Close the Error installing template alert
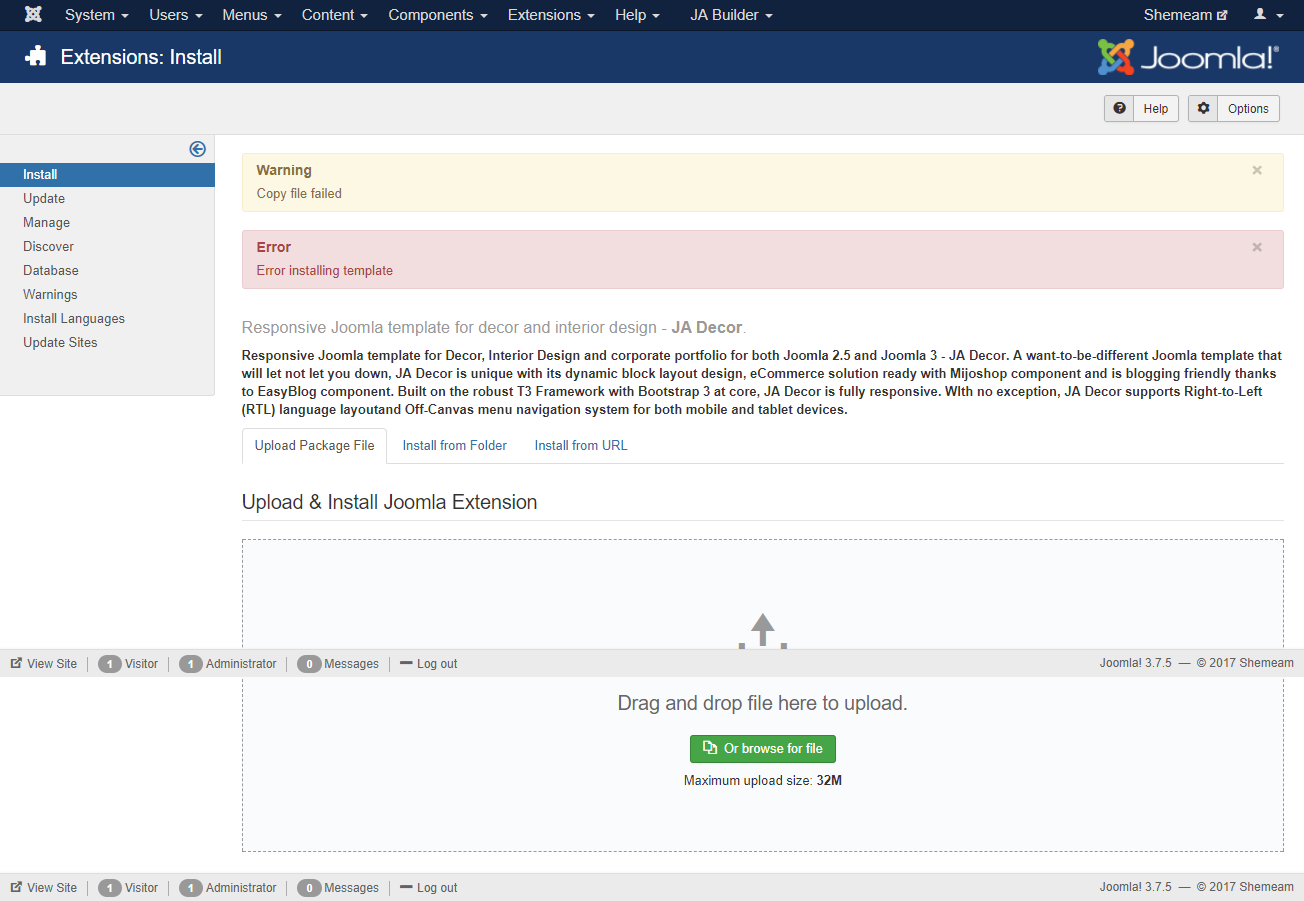Image resolution: width=1304 pixels, height=901 pixels. (1257, 247)
